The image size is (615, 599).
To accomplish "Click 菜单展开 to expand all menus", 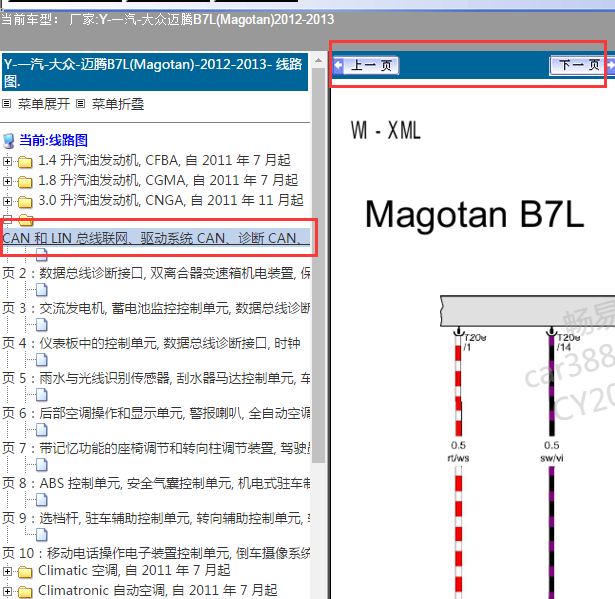I will point(44,104).
